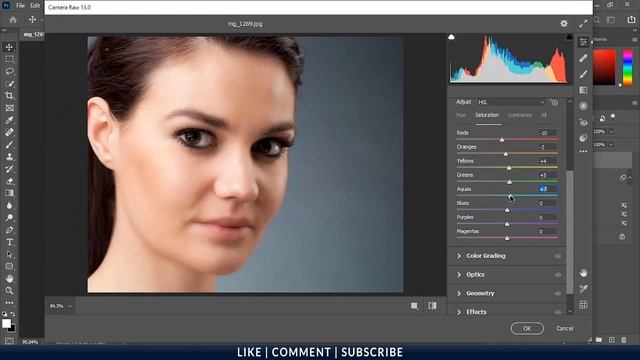Select the Radial Filter in Camera Raw
Viewport: 640px width, 360px height.
click(583, 106)
